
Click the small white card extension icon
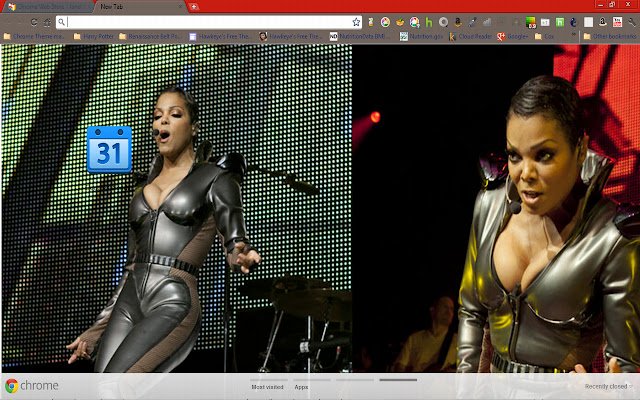click(545, 22)
